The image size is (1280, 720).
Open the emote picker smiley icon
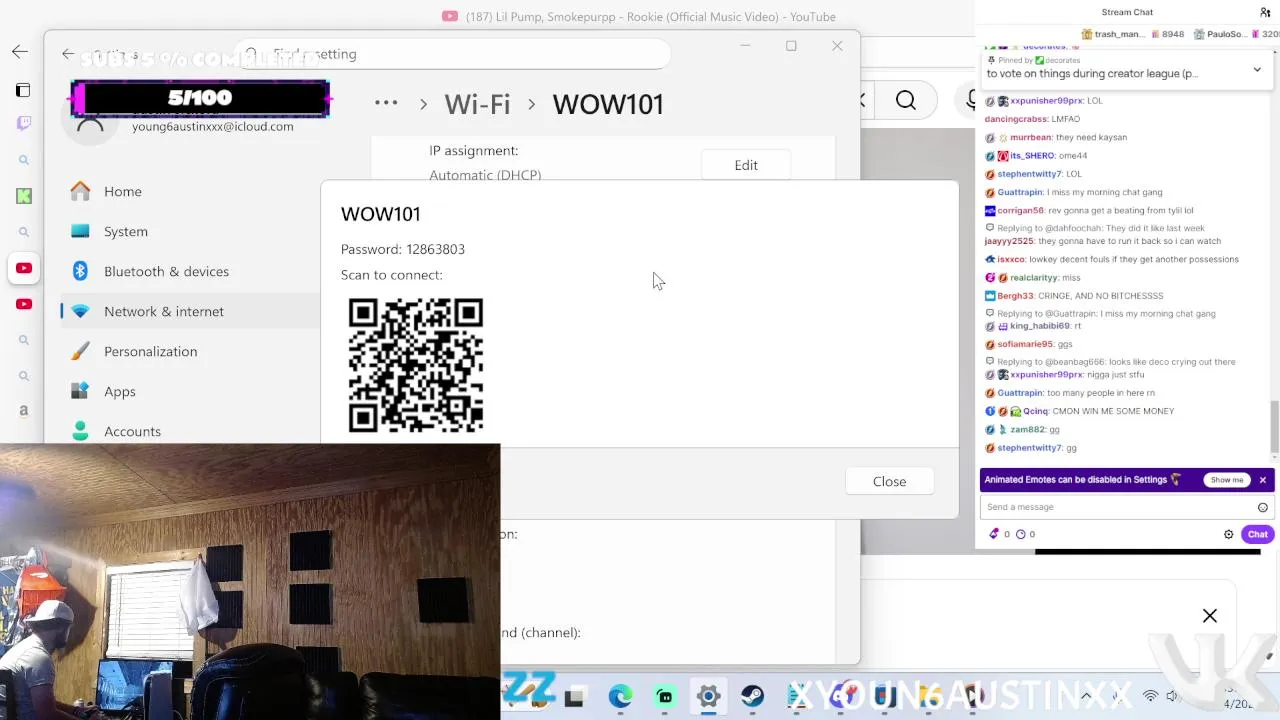coord(1262,507)
